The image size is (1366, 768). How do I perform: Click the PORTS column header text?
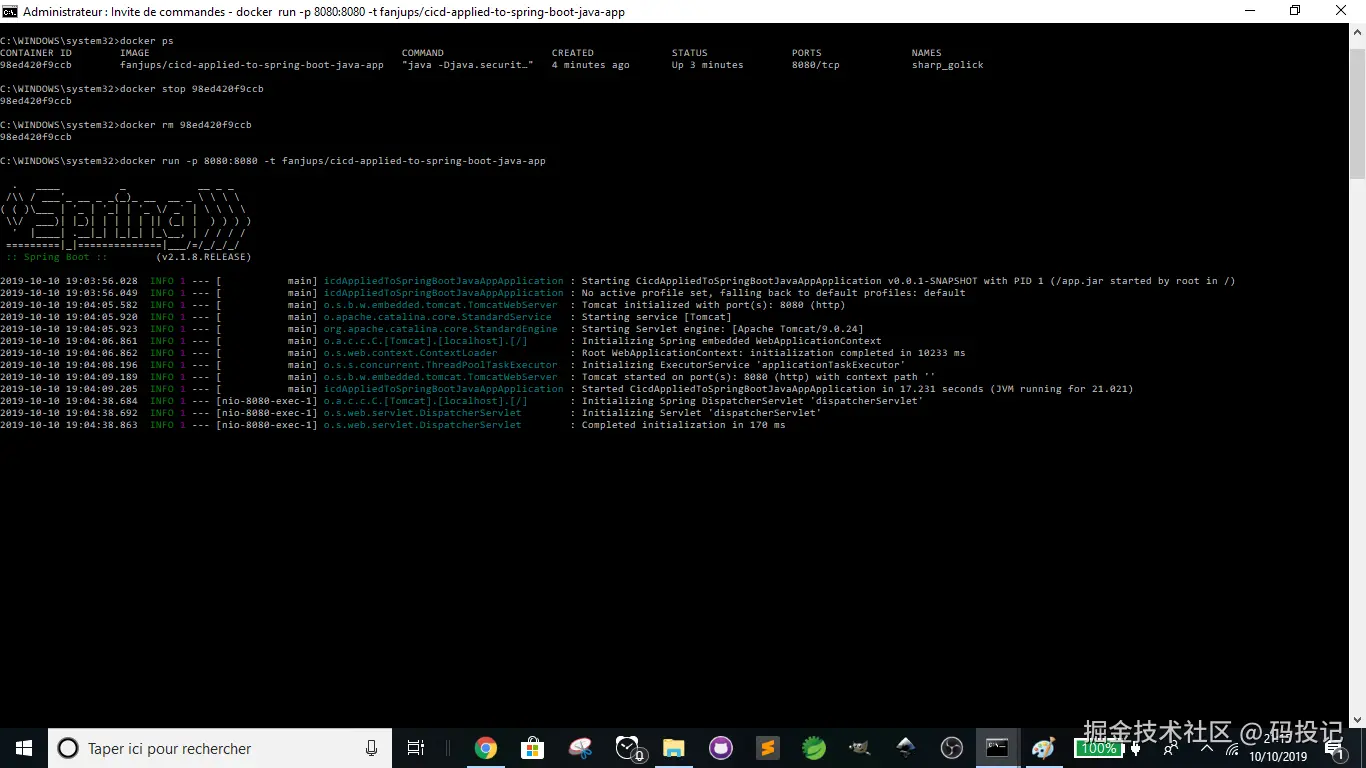pyautogui.click(x=807, y=53)
